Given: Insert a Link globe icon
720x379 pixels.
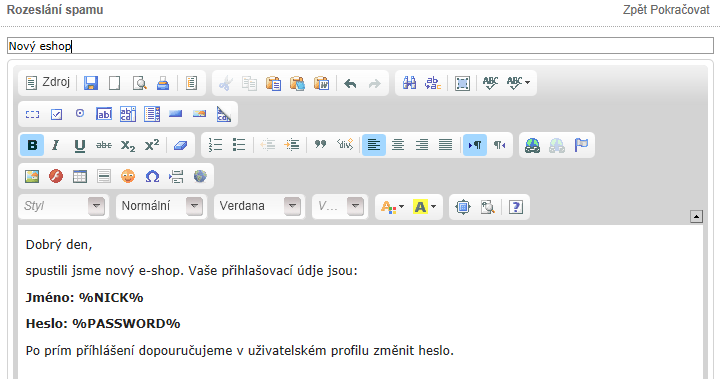Looking at the screenshot, I should [x=533, y=145].
